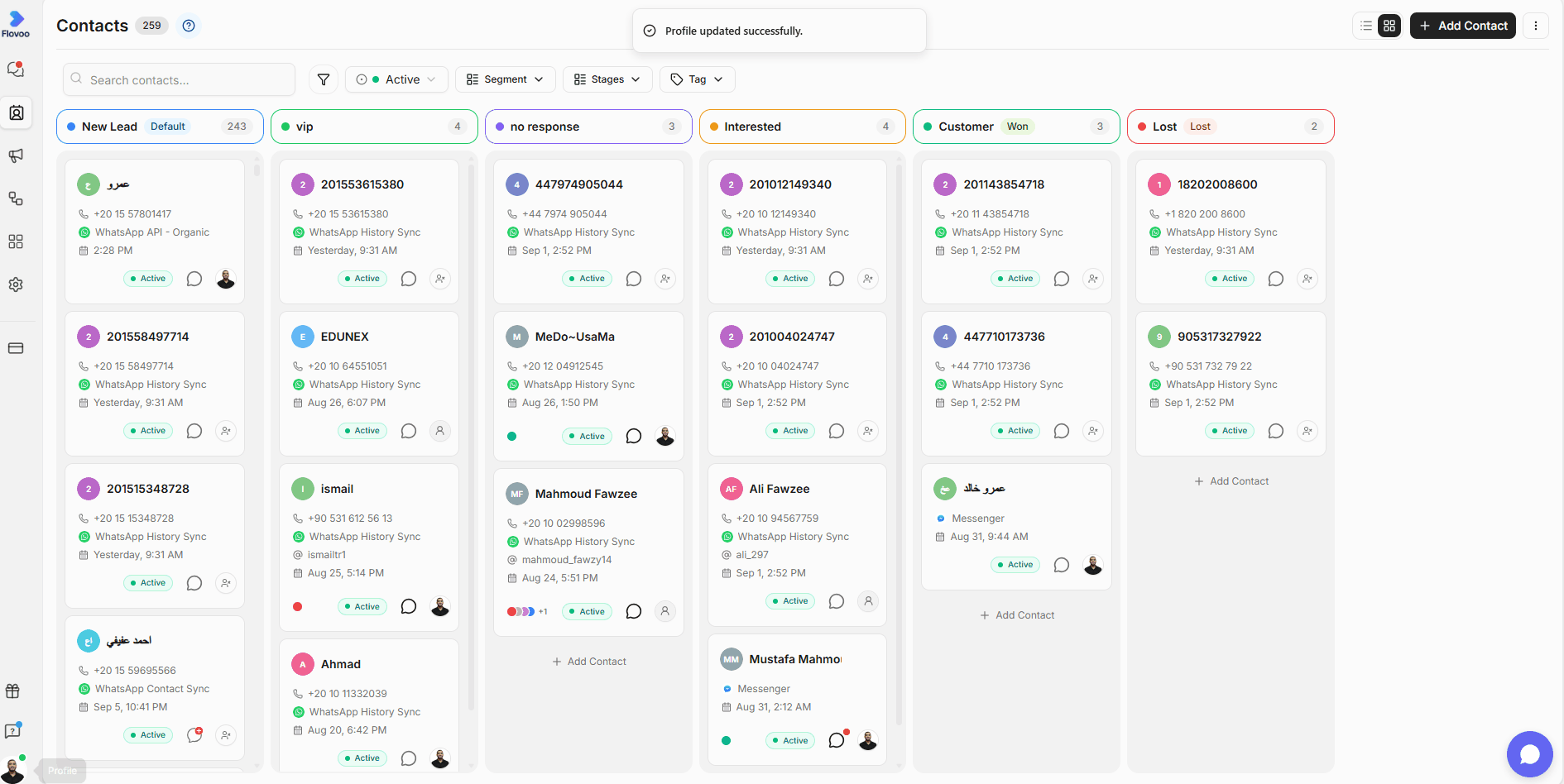Open the Stages dropdown
This screenshot has width=1564, height=784.
pos(607,79)
